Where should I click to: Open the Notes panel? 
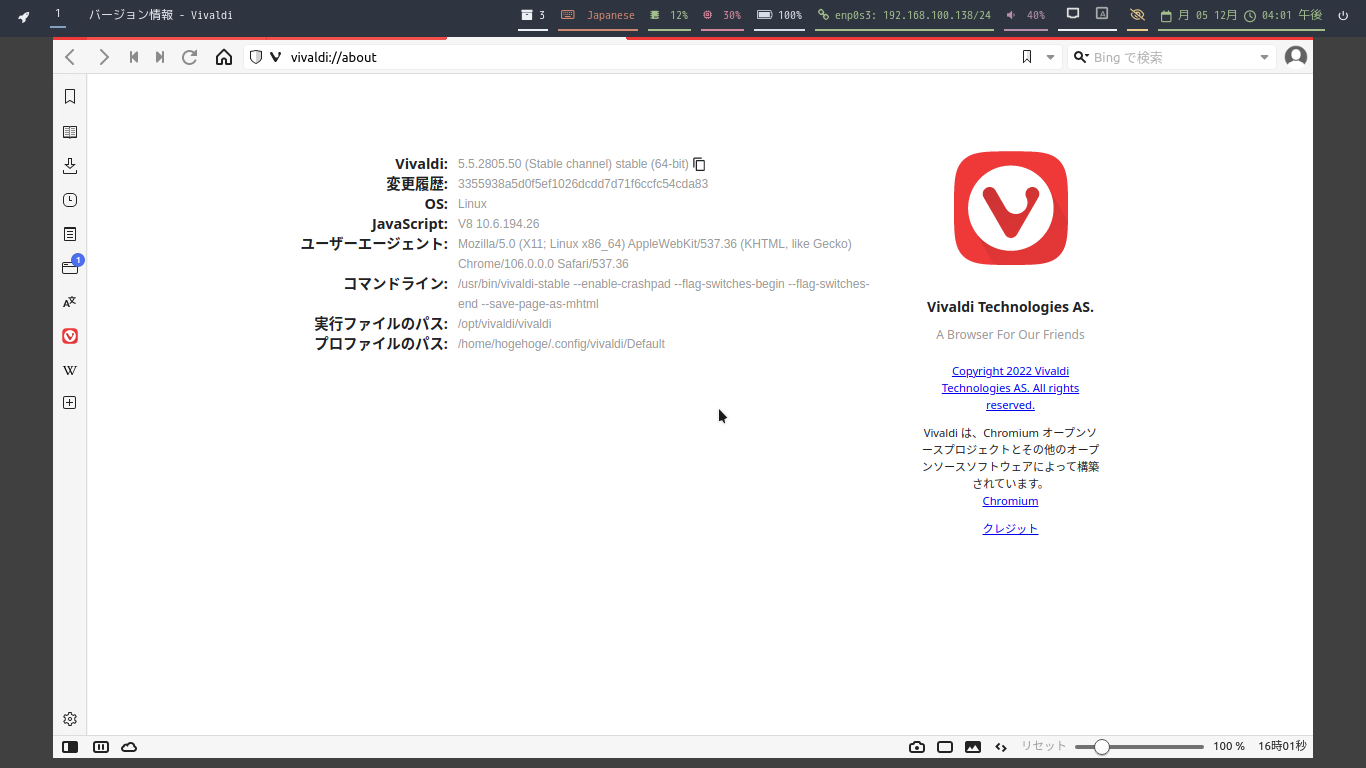[70, 234]
